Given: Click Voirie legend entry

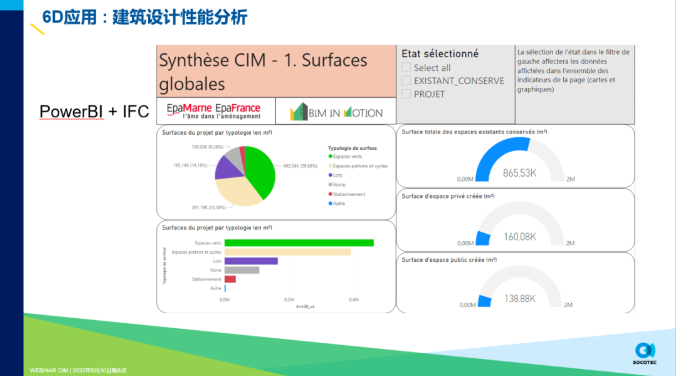Looking at the screenshot, I should pyautogui.click(x=337, y=185).
